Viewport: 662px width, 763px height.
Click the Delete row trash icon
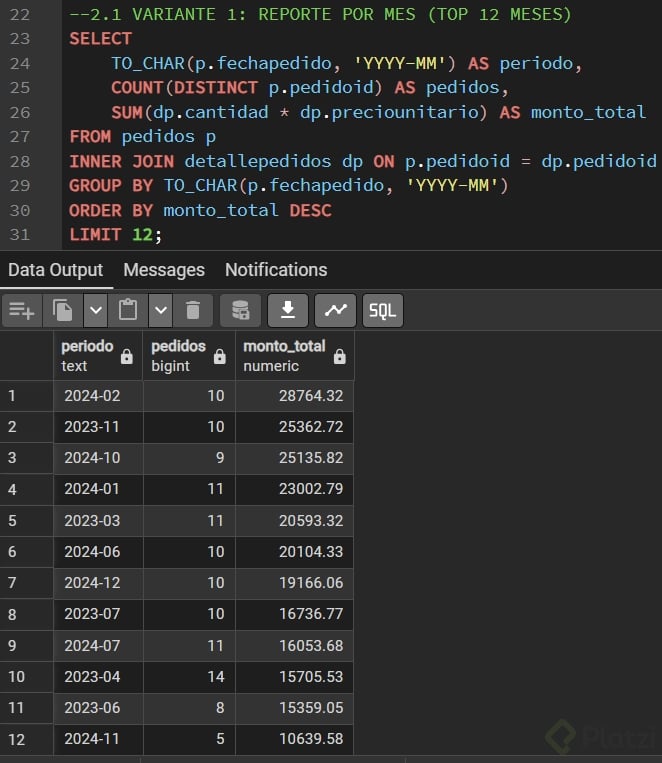point(193,311)
